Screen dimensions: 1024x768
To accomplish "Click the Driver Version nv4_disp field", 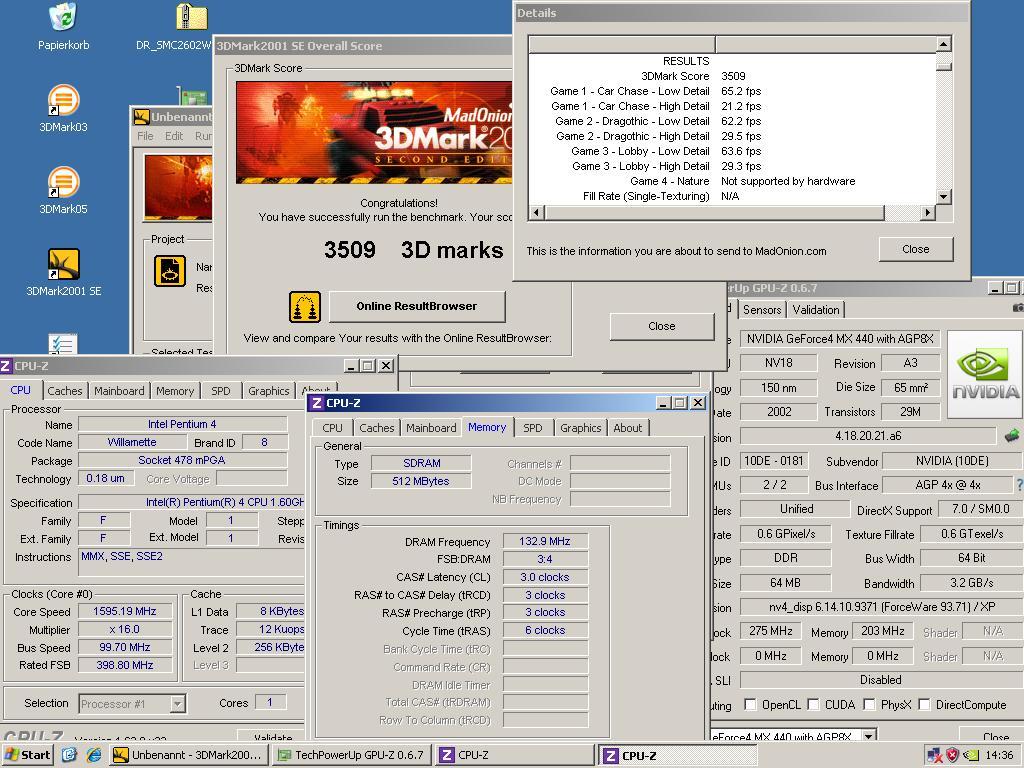I will click(881, 607).
